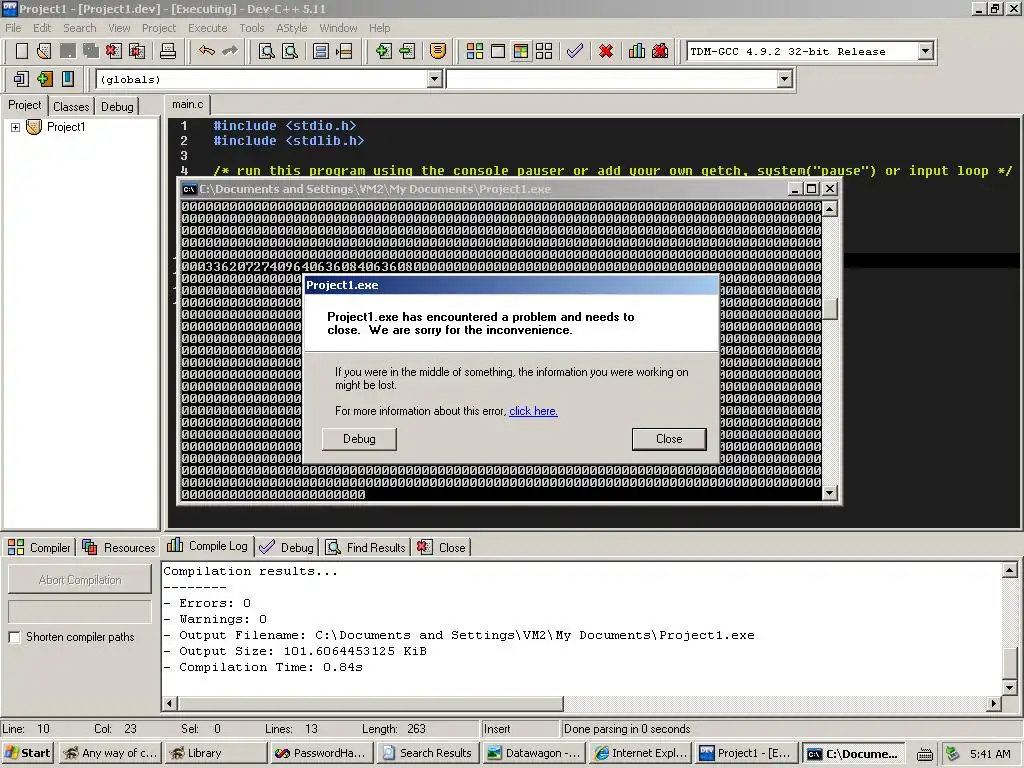Screen dimensions: 1024x768
Task: Click the Run toolbar icon
Action: point(498,51)
